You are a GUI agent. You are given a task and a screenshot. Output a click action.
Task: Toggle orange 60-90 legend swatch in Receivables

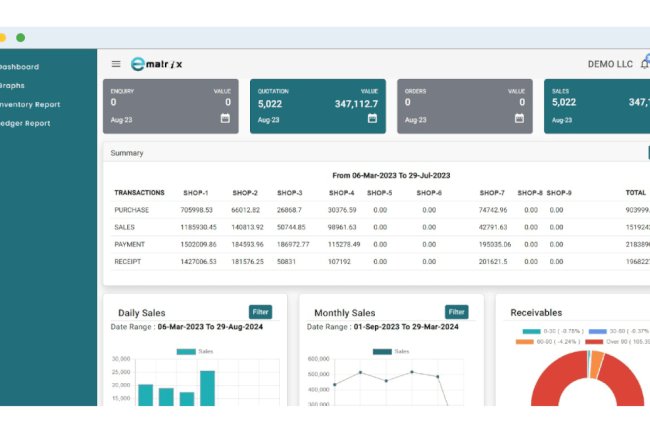pyautogui.click(x=524, y=341)
